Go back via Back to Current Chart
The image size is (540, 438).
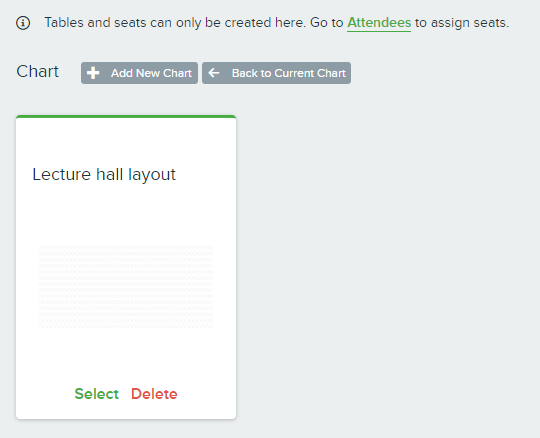(x=277, y=73)
